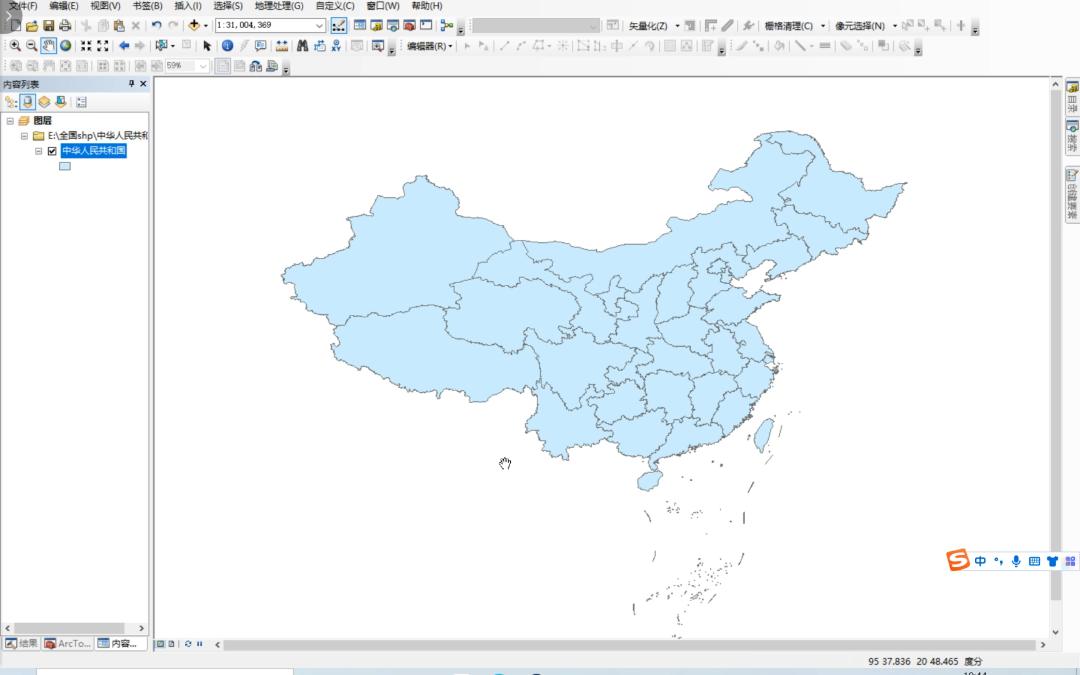1080x675 pixels.
Task: Select the Measure ruler tool
Action: (x=282, y=46)
